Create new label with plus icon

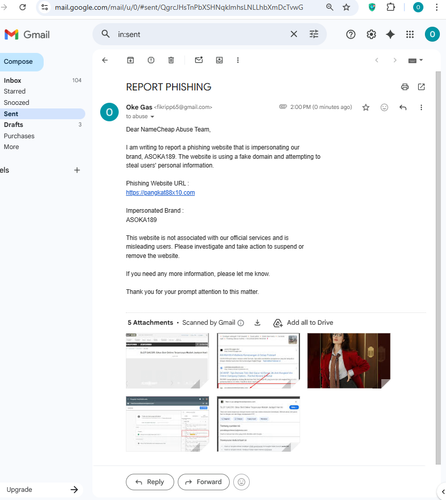click(77, 170)
